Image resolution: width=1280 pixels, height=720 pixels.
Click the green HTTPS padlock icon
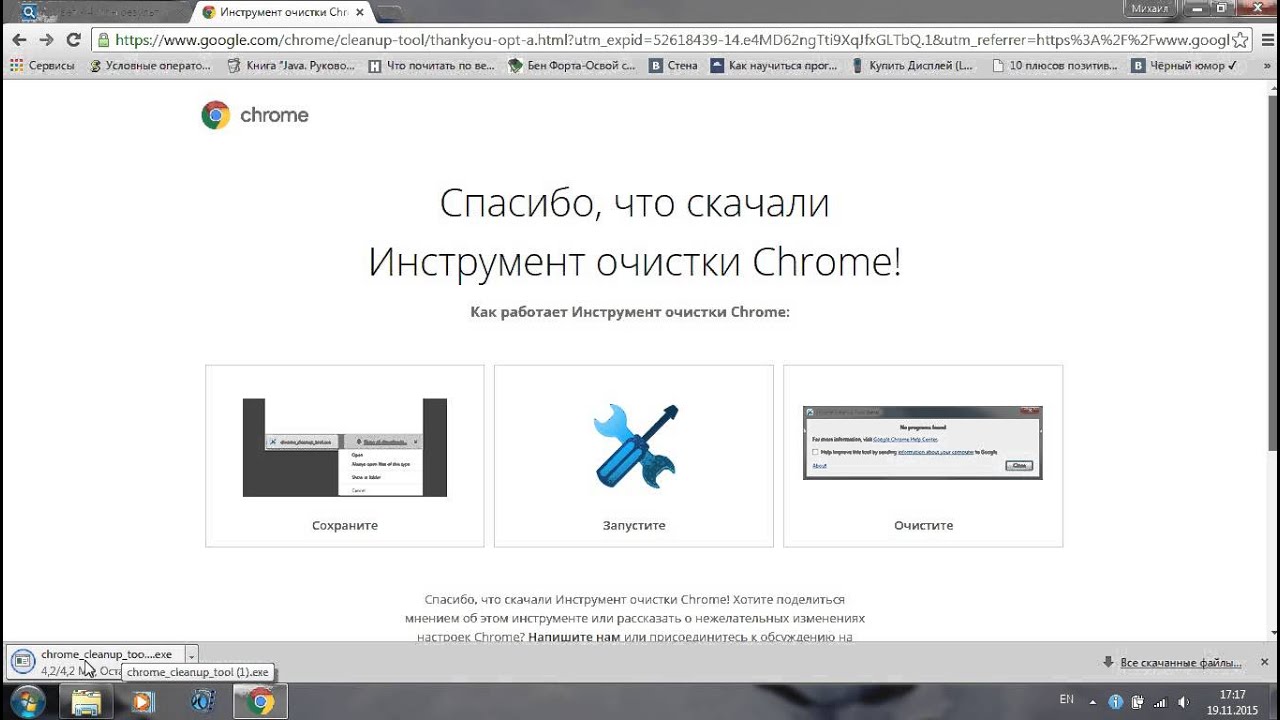point(103,40)
